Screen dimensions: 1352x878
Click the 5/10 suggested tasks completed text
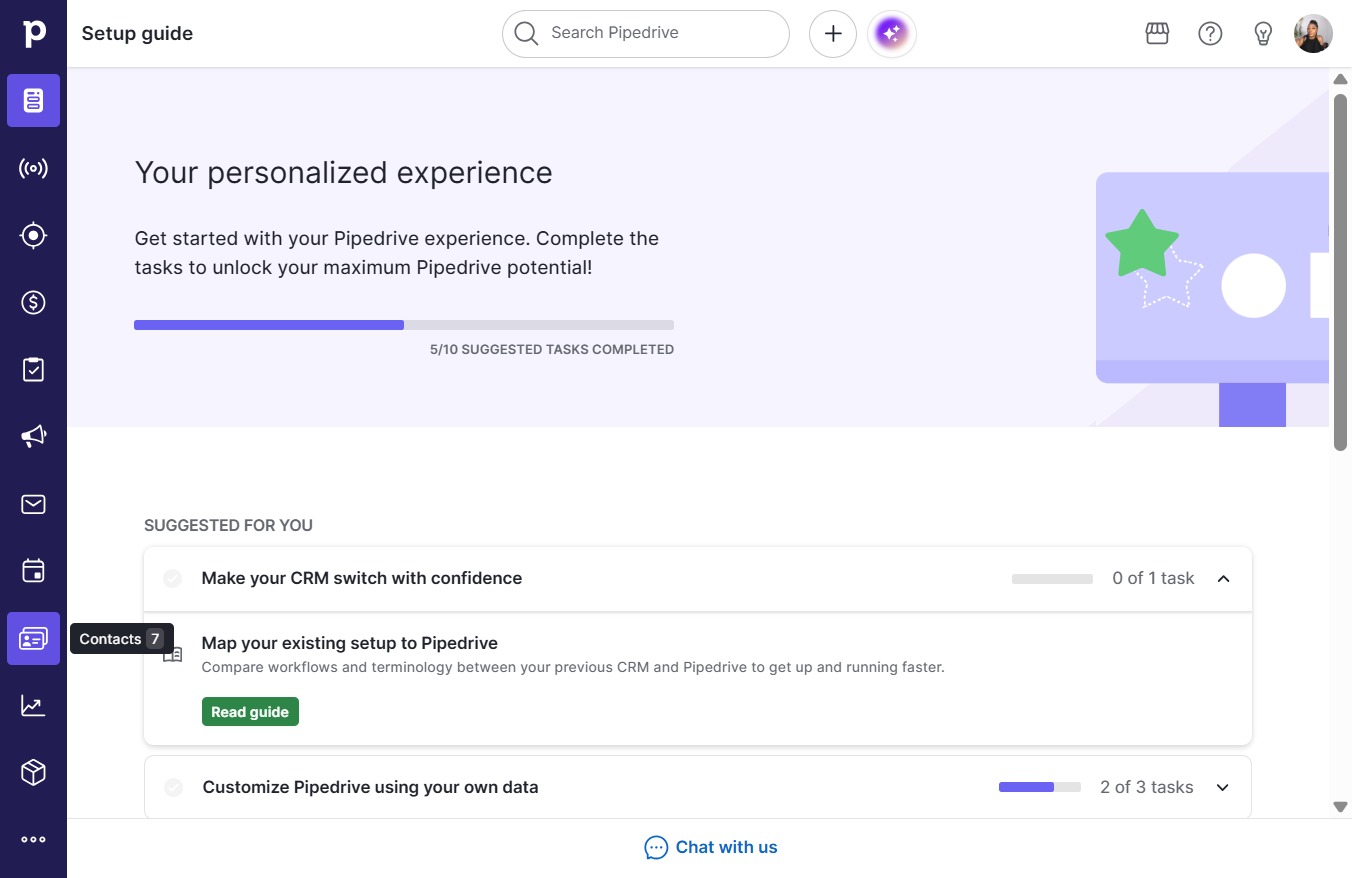(x=552, y=350)
